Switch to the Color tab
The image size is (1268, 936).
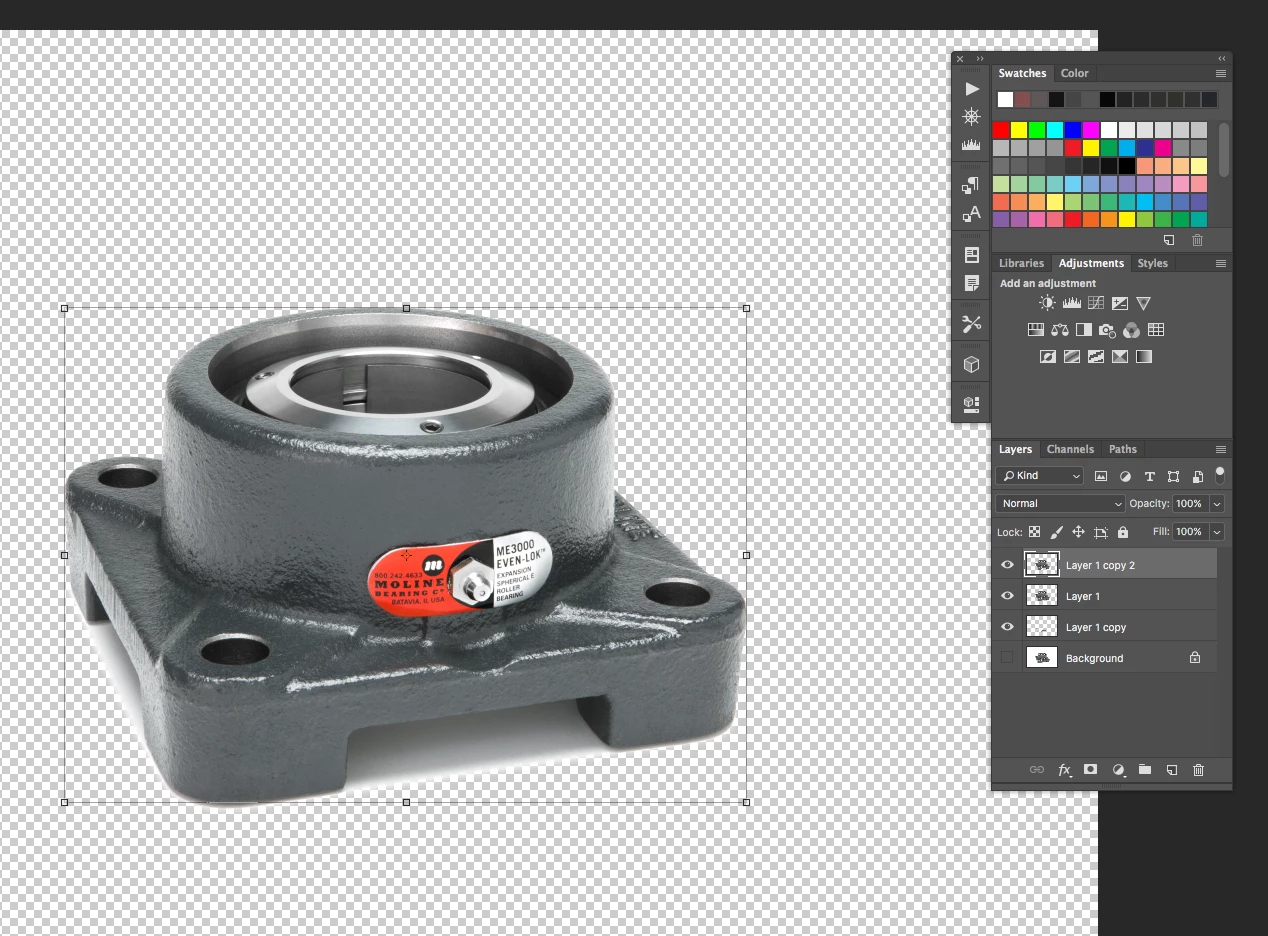click(x=1075, y=73)
